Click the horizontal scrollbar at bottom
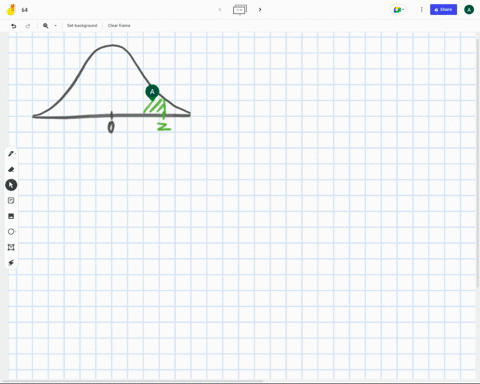This screenshot has height=384, width=480. 132,381
